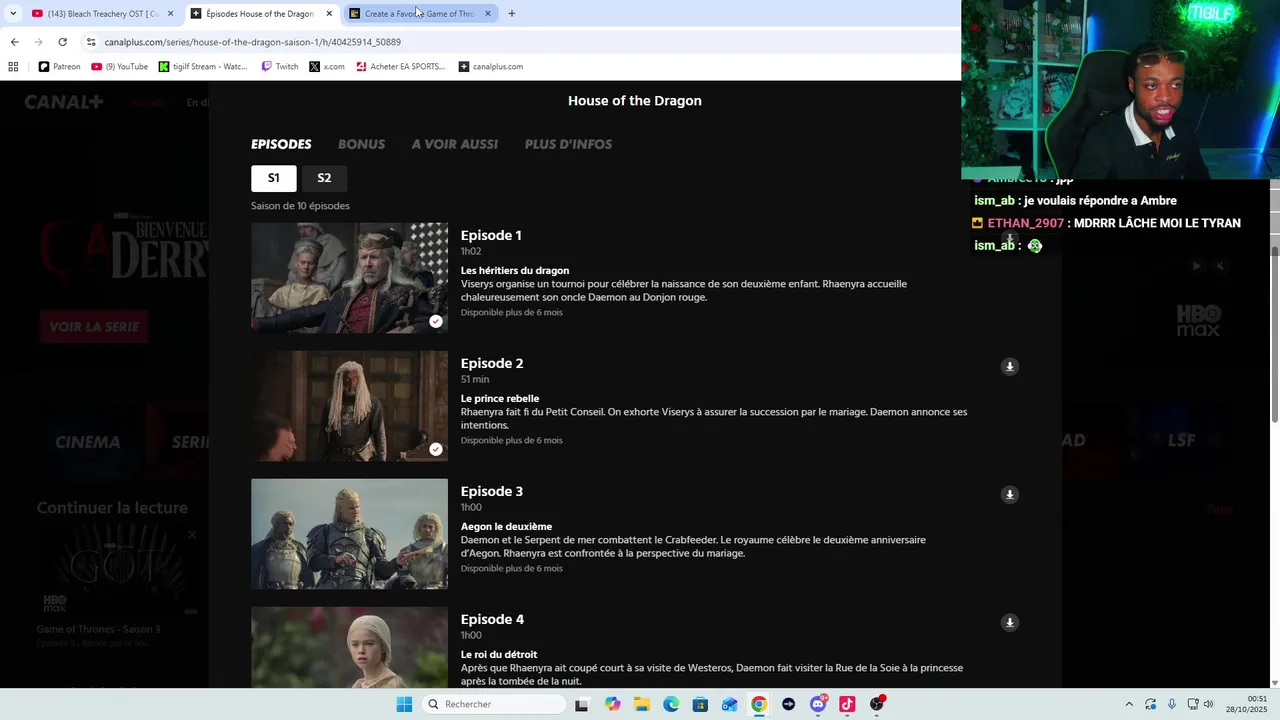This screenshot has width=1280, height=720.
Task: Launch Copilot from the taskbar
Action: [x=612, y=704]
